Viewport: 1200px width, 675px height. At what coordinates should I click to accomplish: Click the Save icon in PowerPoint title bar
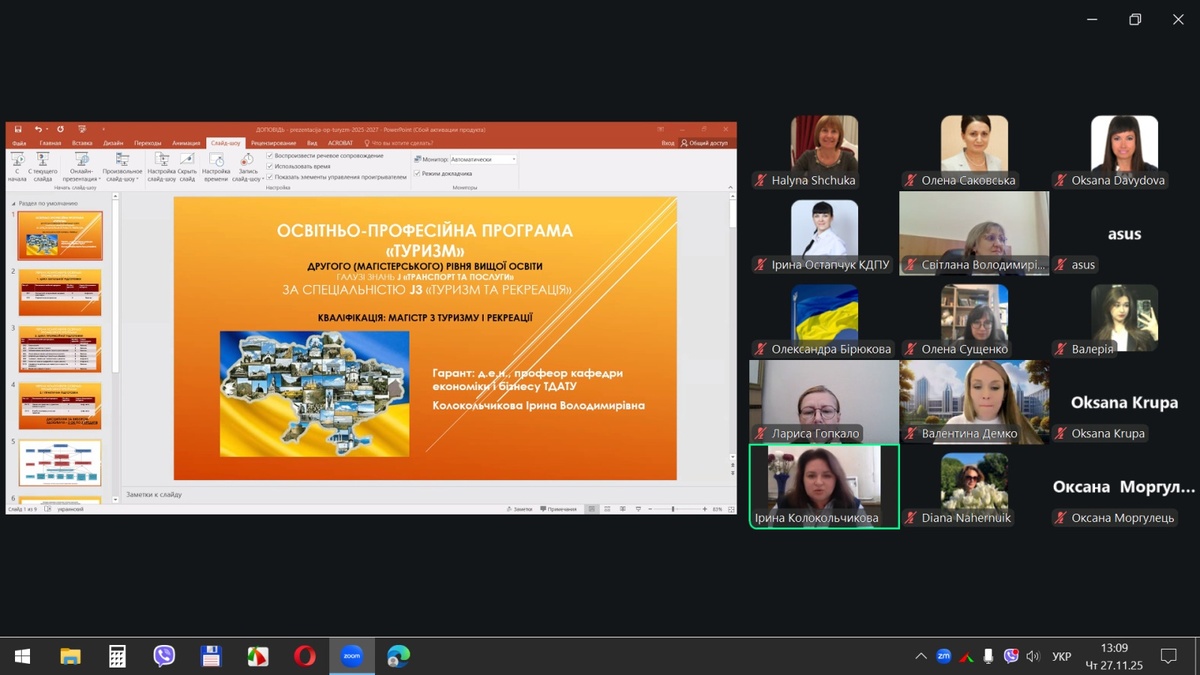coord(18,130)
